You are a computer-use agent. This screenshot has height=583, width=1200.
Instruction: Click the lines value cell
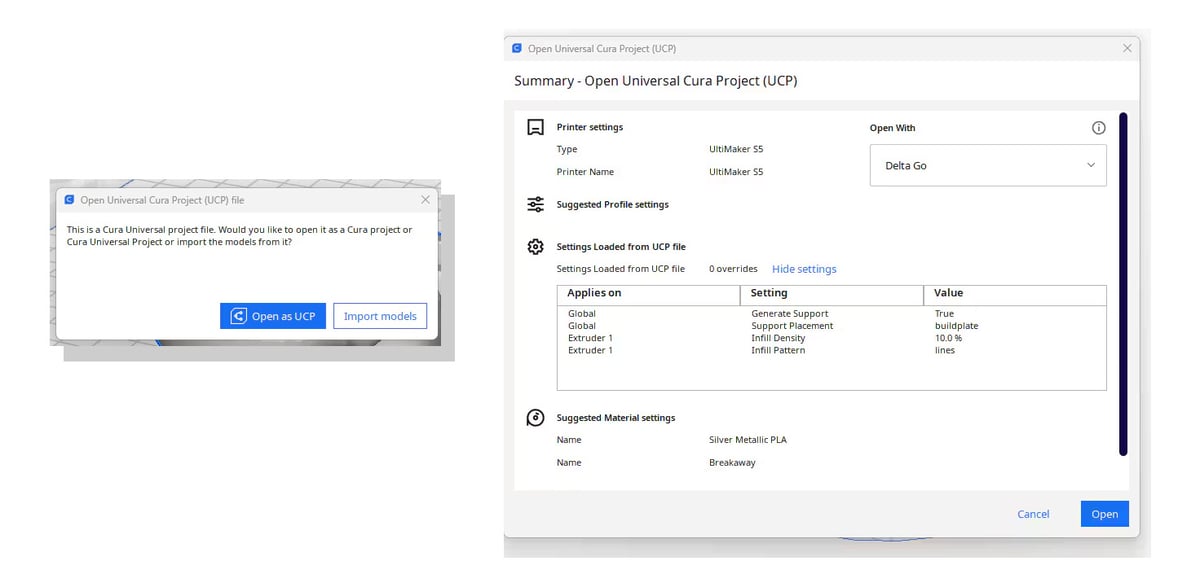tap(944, 350)
